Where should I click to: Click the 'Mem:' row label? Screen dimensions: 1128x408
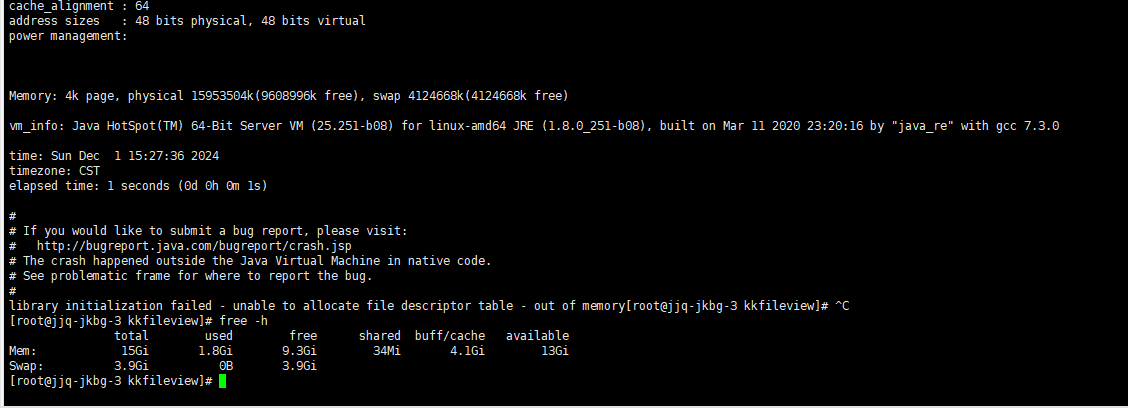click(23, 351)
